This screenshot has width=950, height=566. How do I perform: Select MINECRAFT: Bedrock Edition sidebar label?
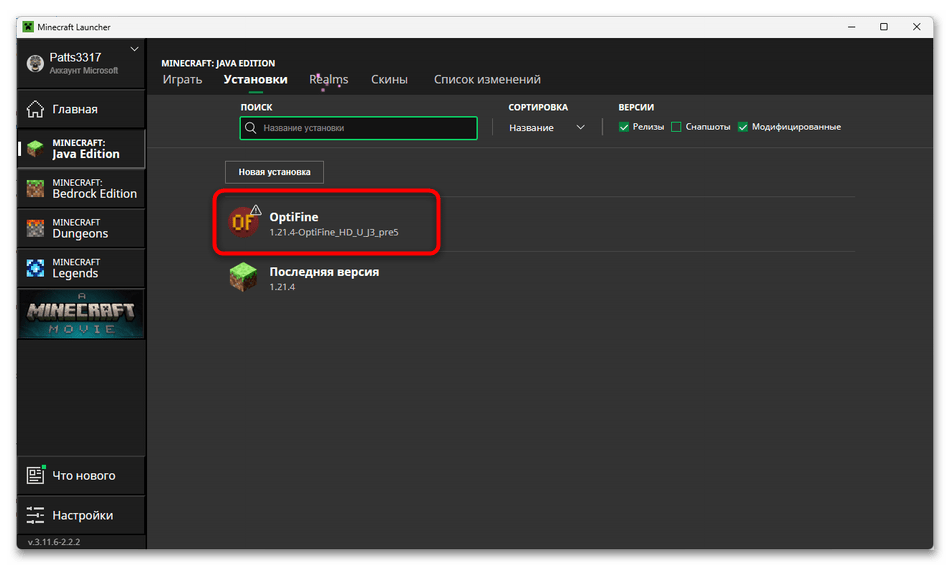click(95, 188)
